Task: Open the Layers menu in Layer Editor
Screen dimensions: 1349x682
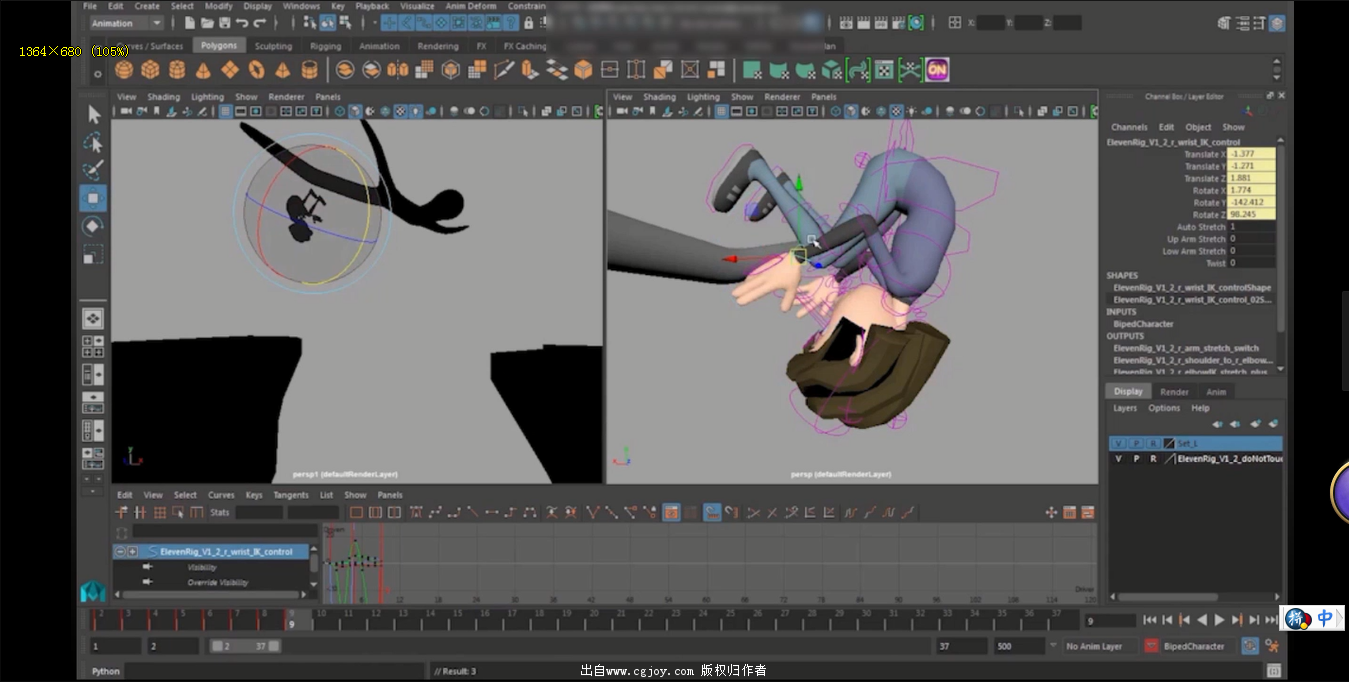Action: (1125, 408)
